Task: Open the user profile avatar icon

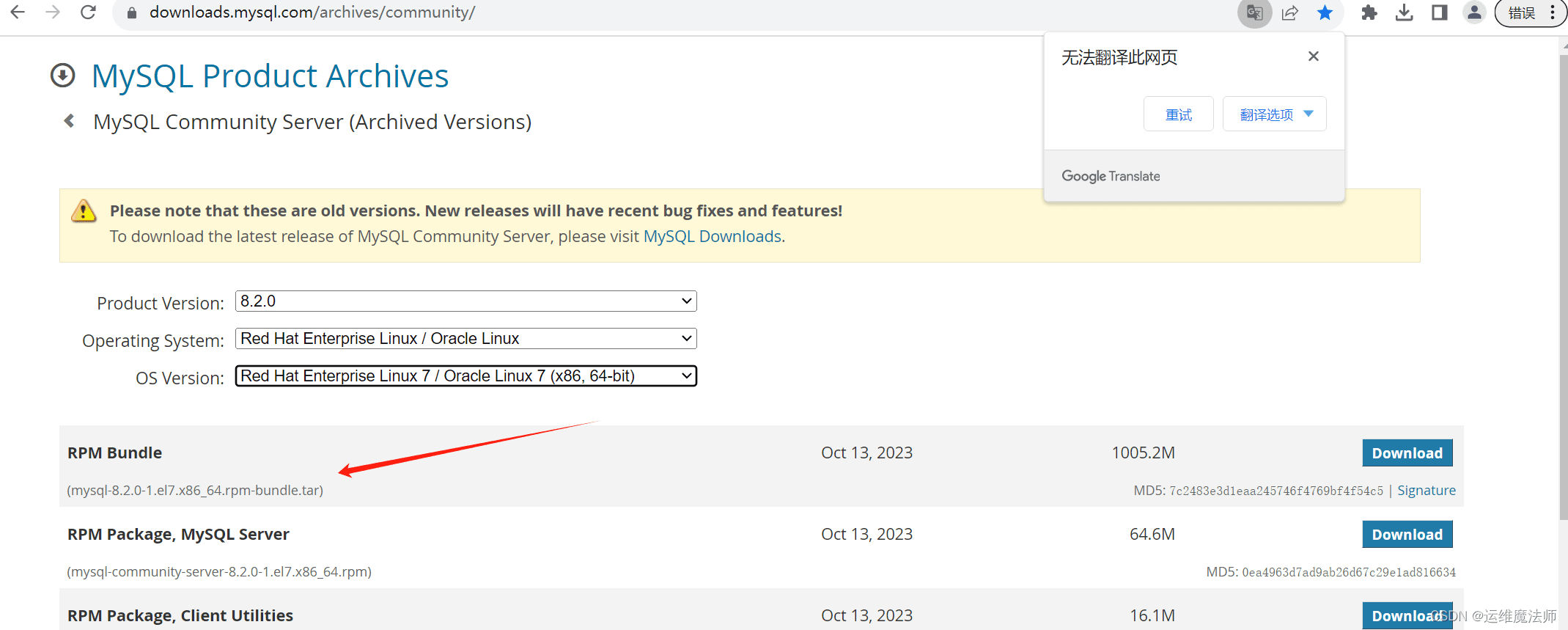Action: (1474, 13)
